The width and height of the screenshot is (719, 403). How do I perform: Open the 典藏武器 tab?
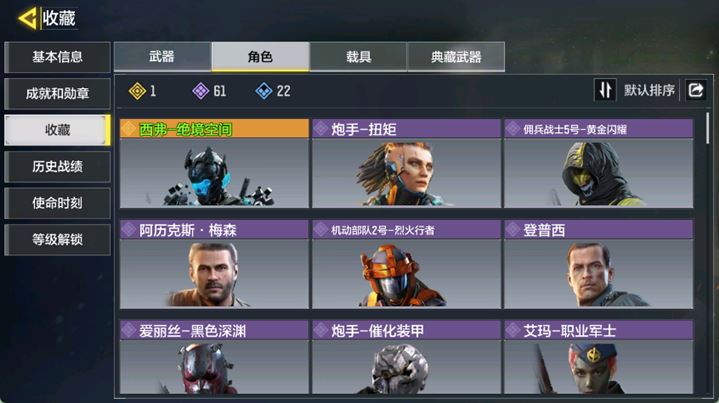[x=456, y=57]
